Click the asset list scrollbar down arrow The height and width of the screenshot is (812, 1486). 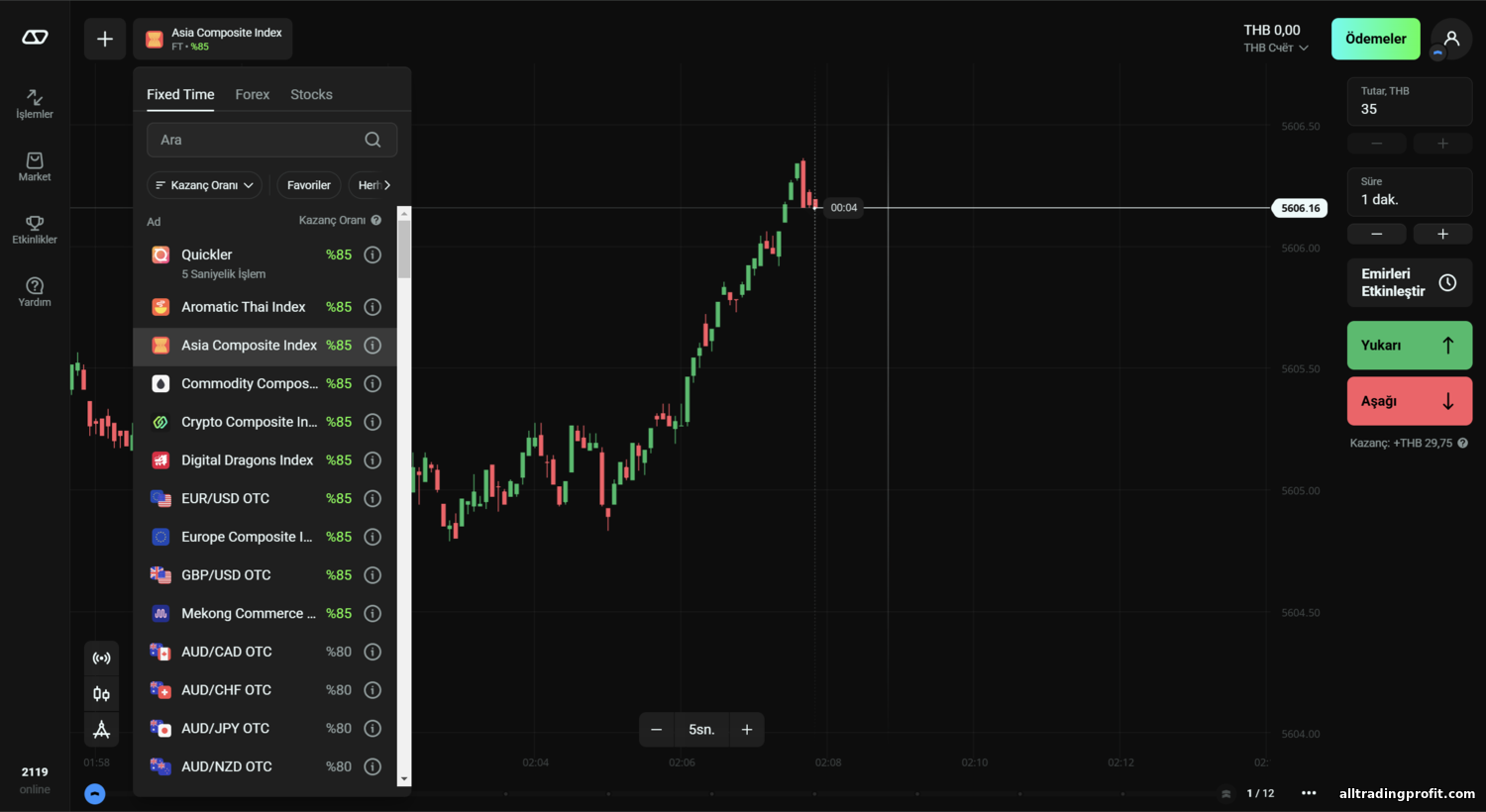(404, 780)
